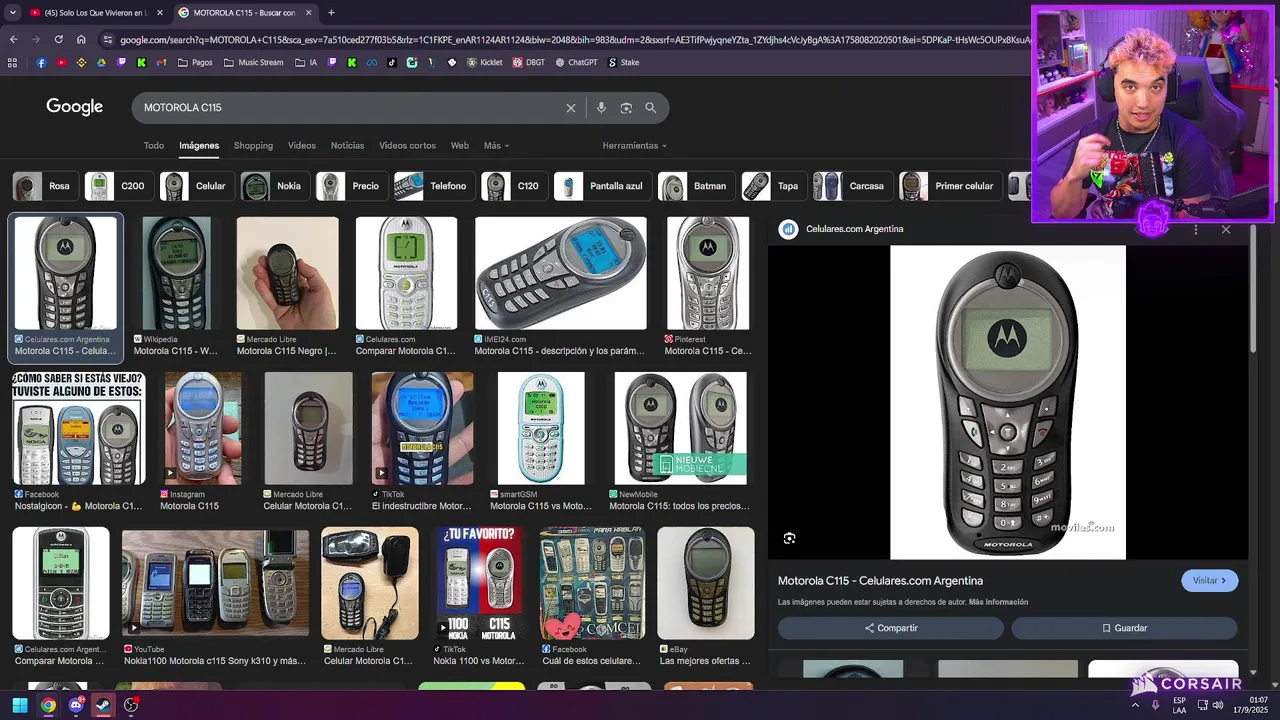This screenshot has height=720, width=1280.
Task: Open the apps grid in bookmarks bar
Action: pos(12,62)
